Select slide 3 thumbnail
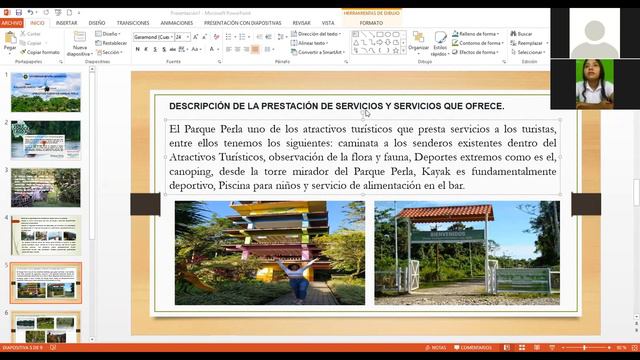 [46, 187]
